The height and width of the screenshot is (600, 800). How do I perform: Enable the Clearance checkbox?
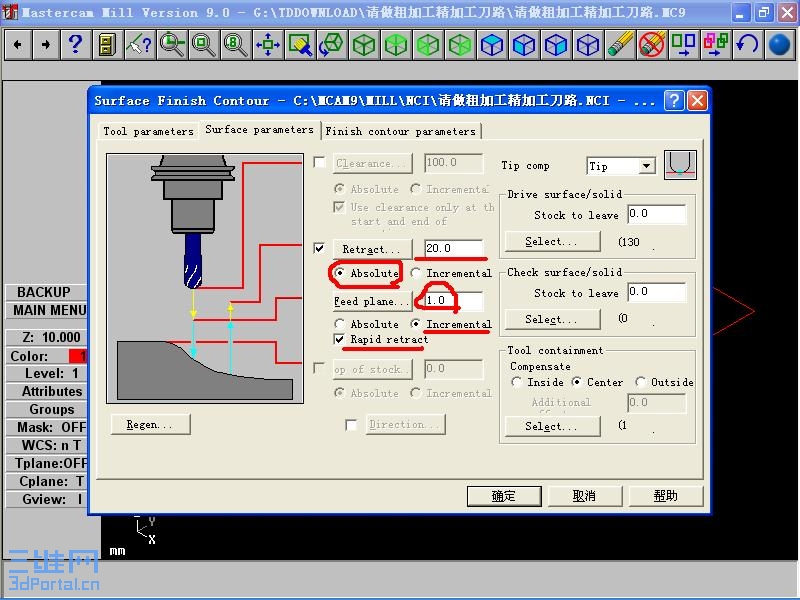pos(320,162)
